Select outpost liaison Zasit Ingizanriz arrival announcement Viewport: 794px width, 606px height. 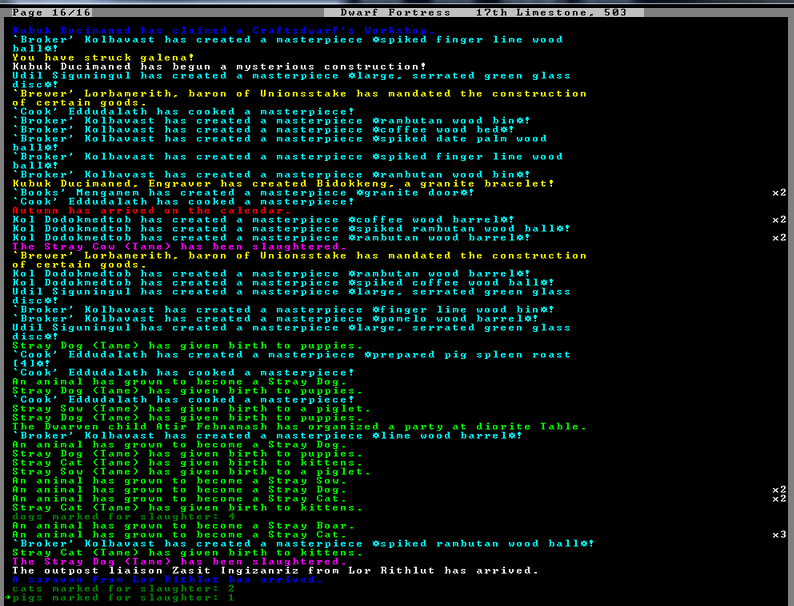275,571
